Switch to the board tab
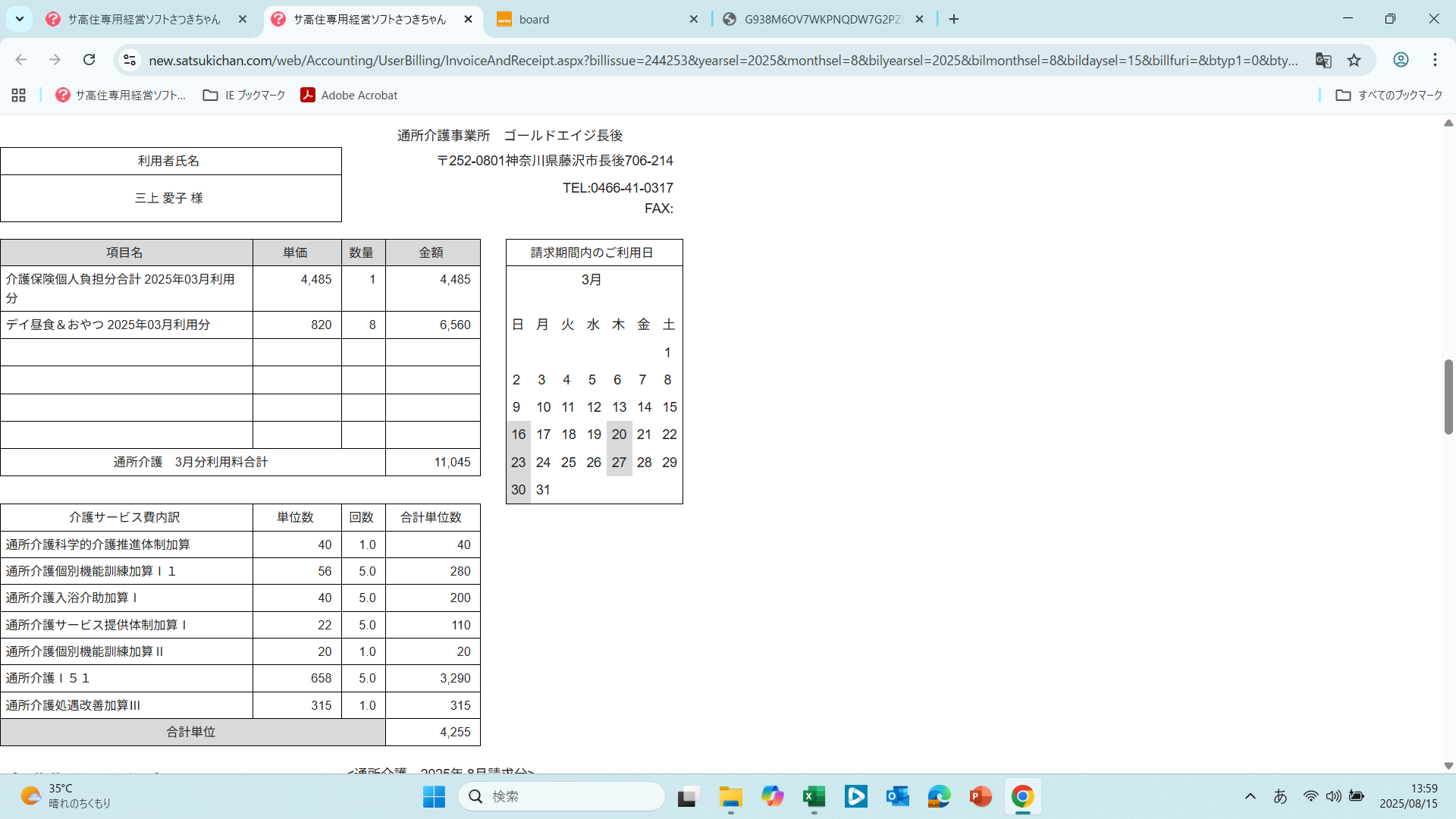 pyautogui.click(x=591, y=19)
